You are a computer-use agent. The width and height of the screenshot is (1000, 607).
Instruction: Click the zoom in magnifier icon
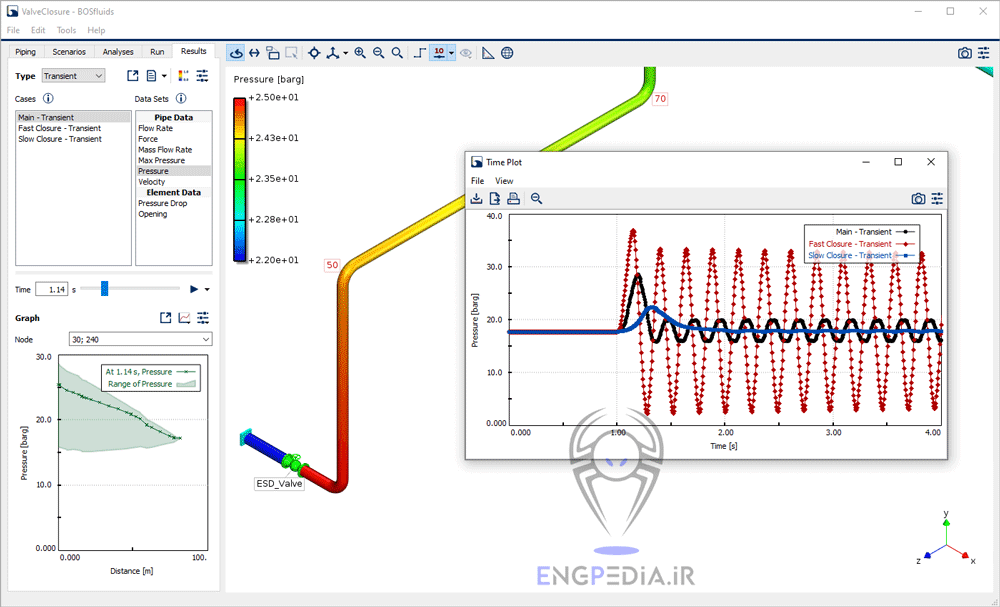click(x=360, y=53)
